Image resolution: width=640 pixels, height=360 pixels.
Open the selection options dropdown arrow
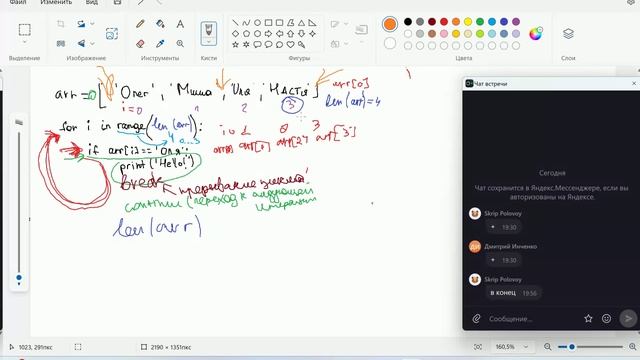pyautogui.click(x=24, y=42)
